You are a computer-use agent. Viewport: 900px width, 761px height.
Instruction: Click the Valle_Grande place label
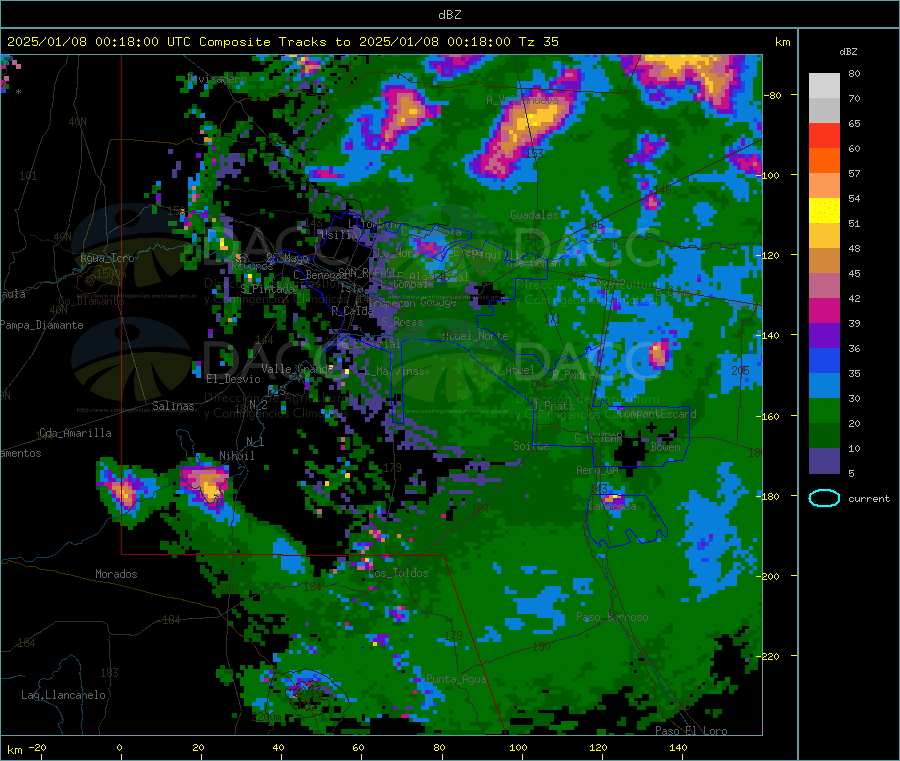click(x=296, y=369)
